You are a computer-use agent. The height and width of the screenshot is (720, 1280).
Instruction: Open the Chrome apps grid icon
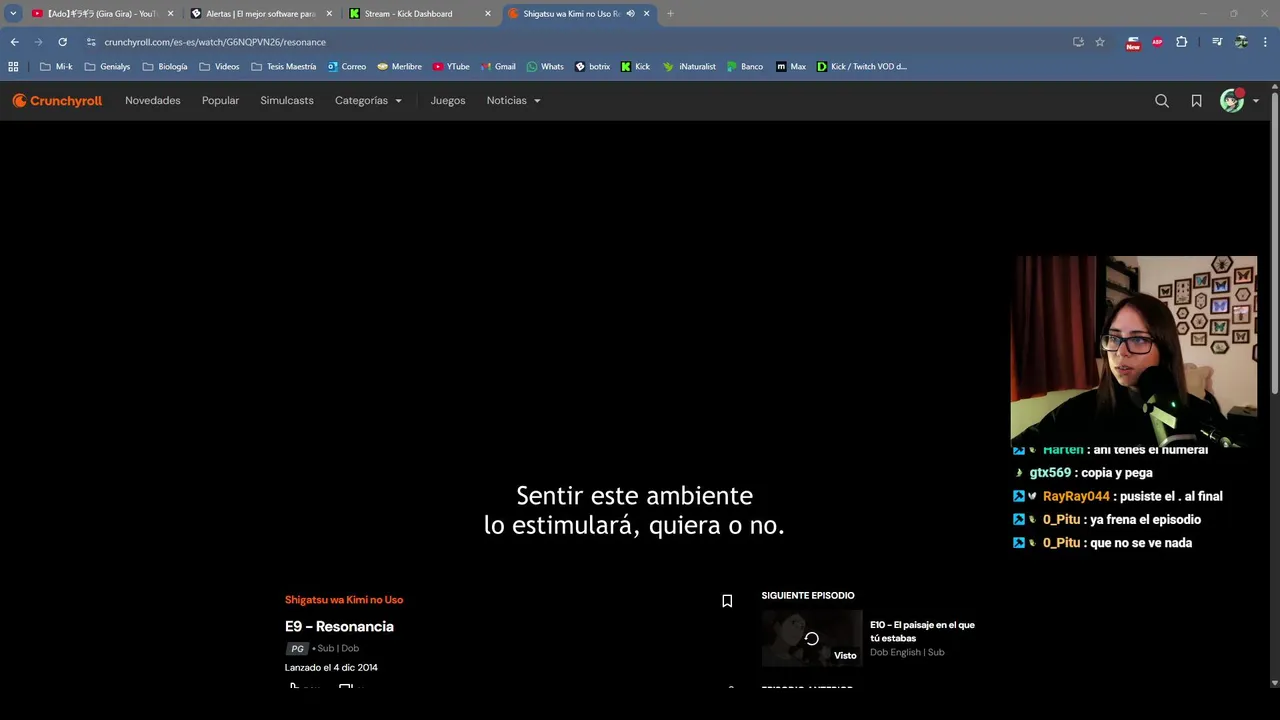(x=13, y=67)
